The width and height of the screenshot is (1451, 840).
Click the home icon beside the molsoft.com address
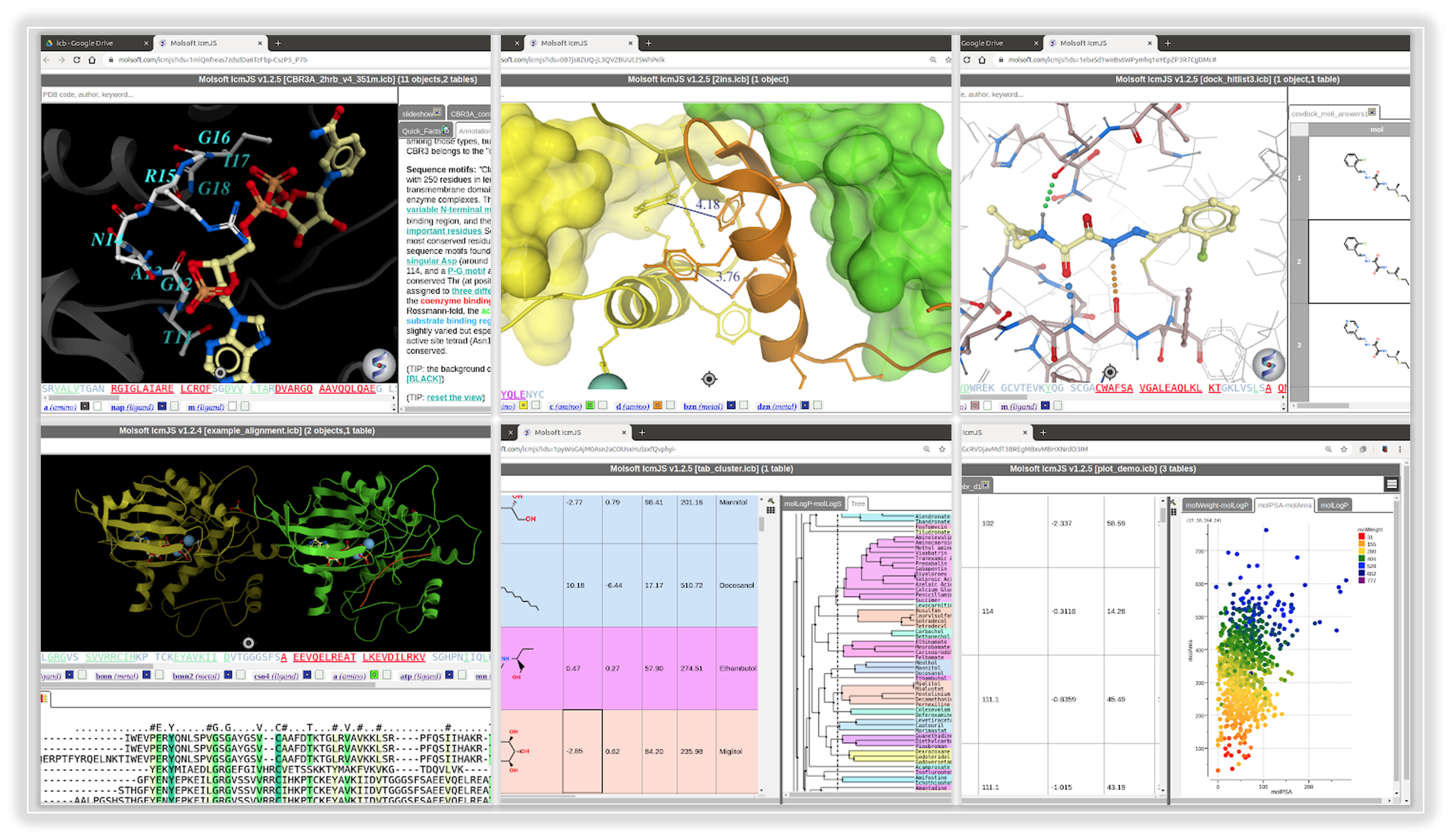point(92,60)
